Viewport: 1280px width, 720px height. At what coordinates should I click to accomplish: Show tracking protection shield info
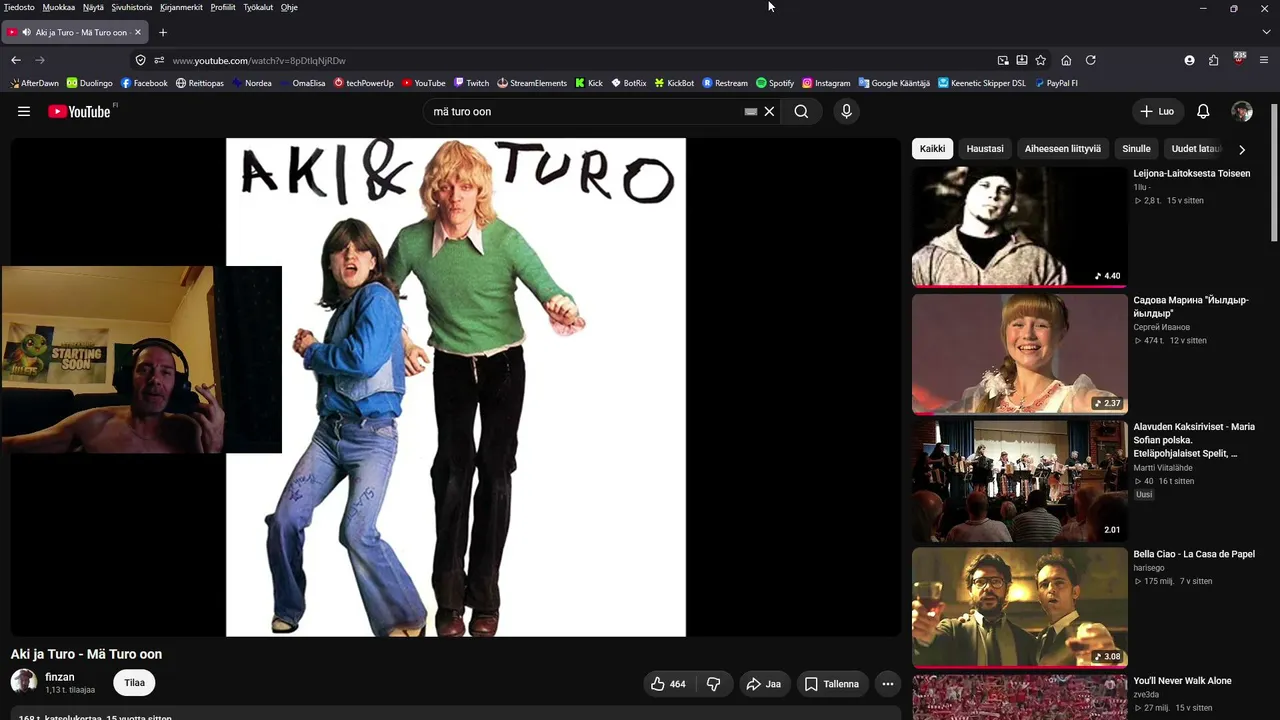(x=140, y=60)
